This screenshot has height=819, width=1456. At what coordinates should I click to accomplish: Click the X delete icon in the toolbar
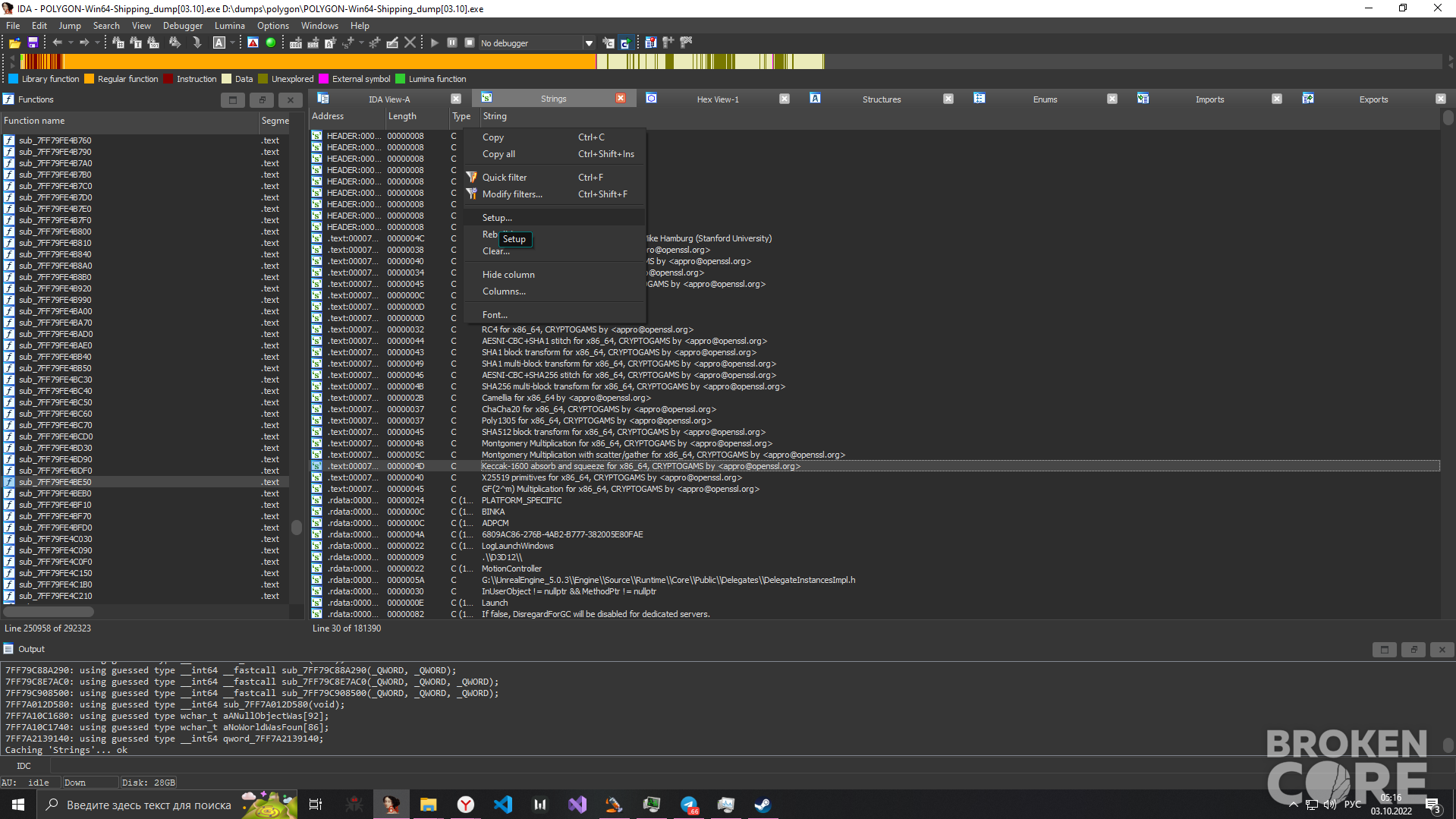[410, 43]
